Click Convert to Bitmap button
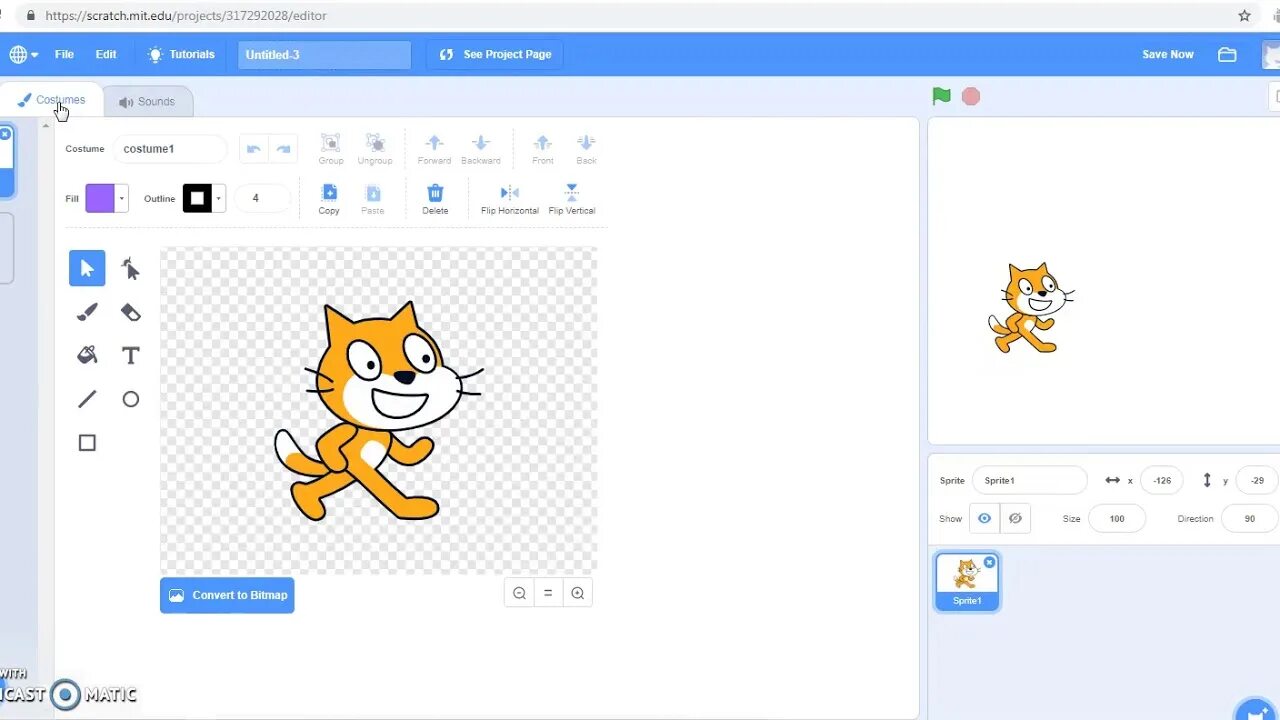This screenshot has height=720, width=1280. 227,595
